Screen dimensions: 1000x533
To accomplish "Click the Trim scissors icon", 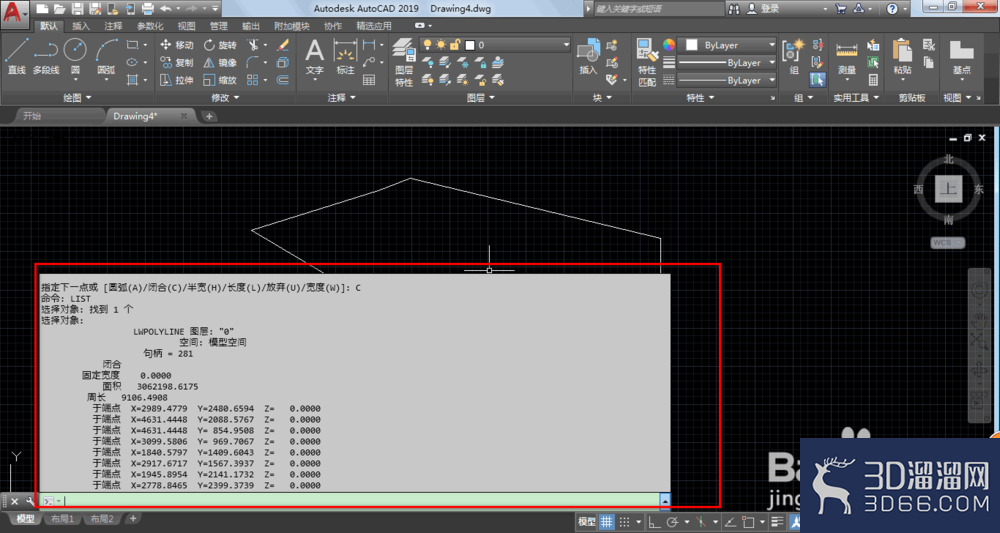I will pyautogui.click(x=253, y=45).
